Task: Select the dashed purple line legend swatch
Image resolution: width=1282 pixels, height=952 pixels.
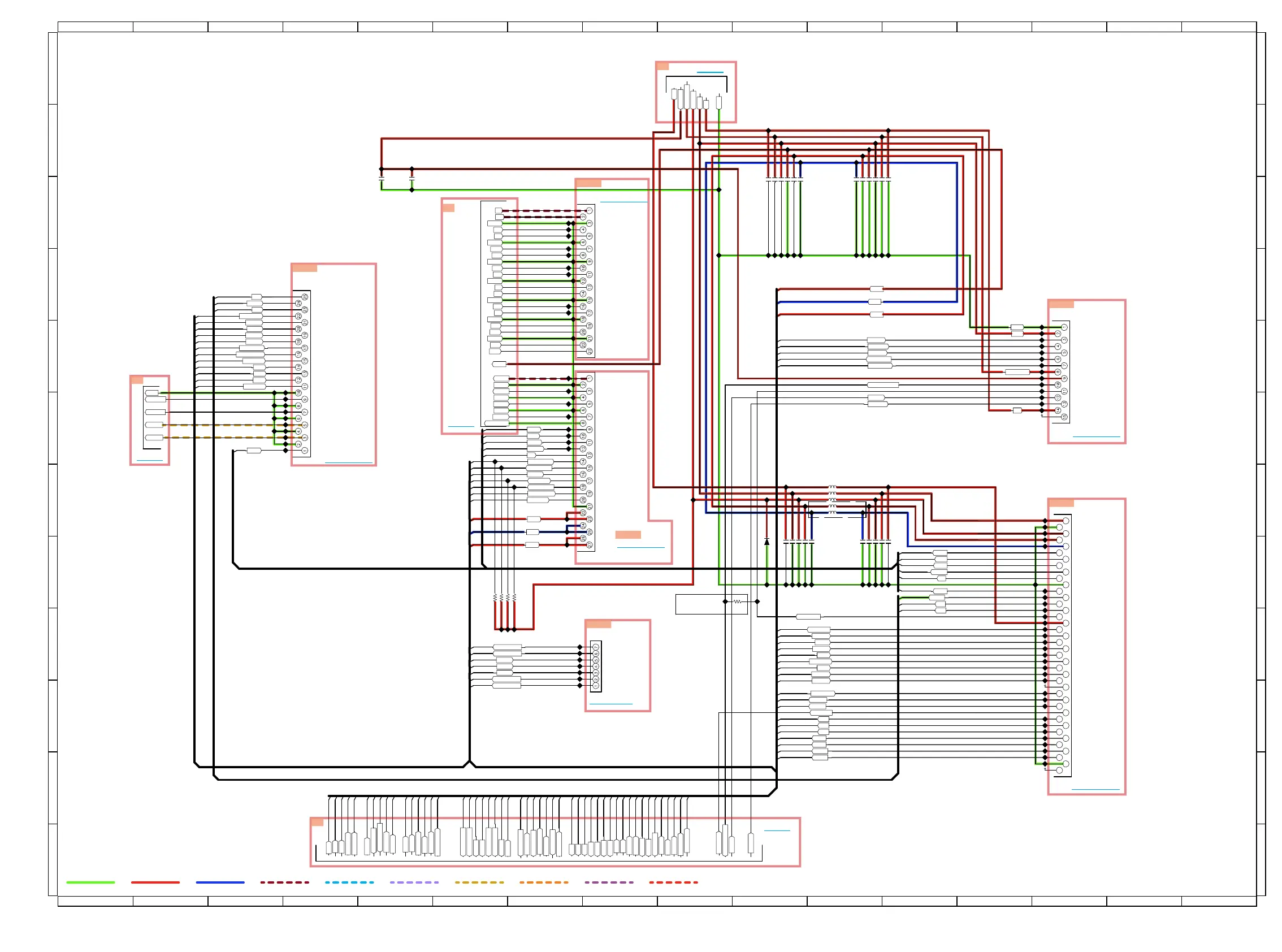Action: click(x=608, y=882)
